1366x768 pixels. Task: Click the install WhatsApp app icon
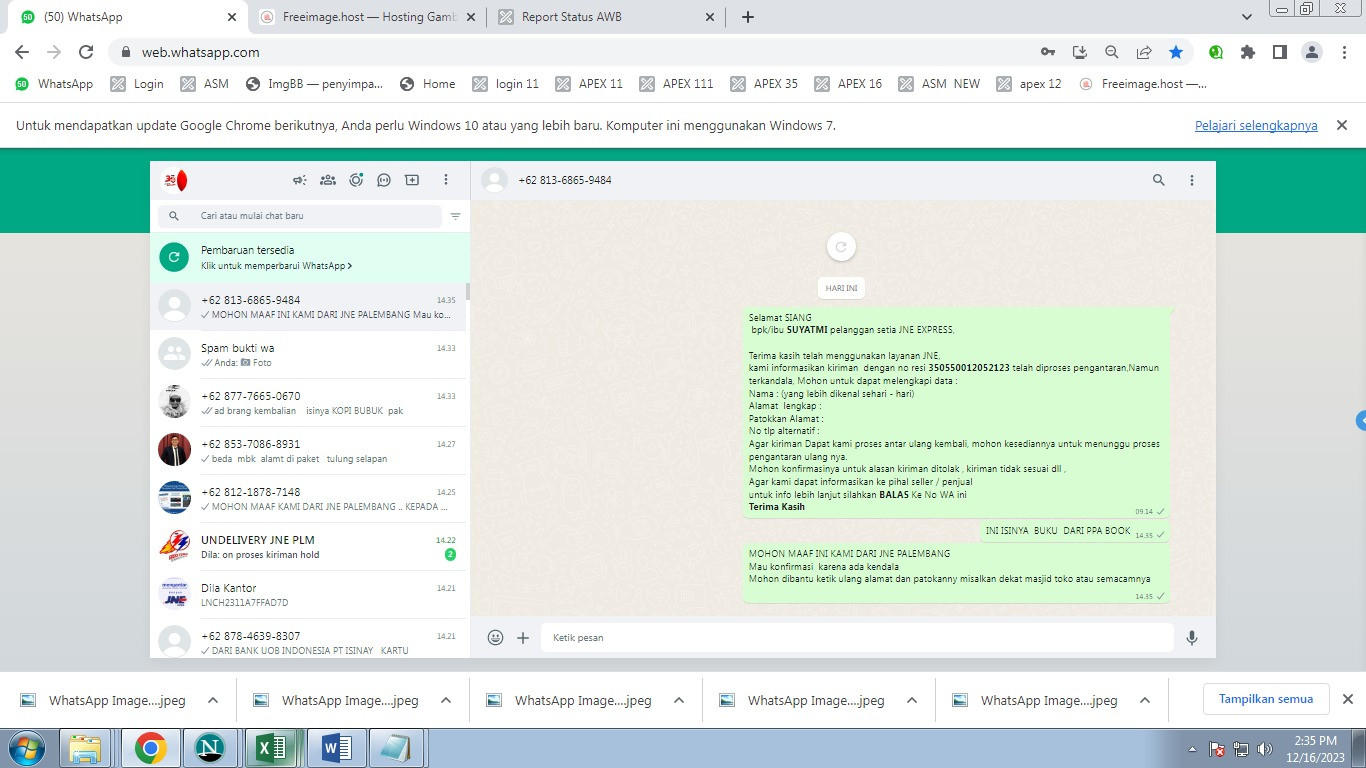pyautogui.click(x=1080, y=52)
